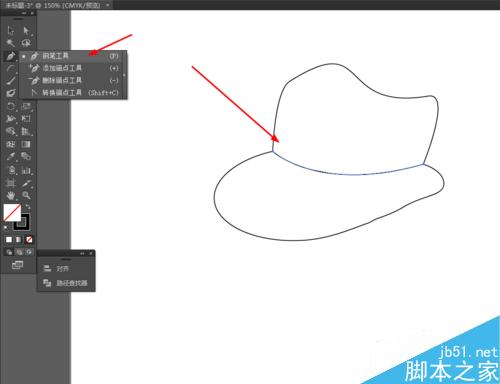Tear off the Pen tool flyout panel
The height and width of the screenshot is (384, 500).
tap(125, 75)
